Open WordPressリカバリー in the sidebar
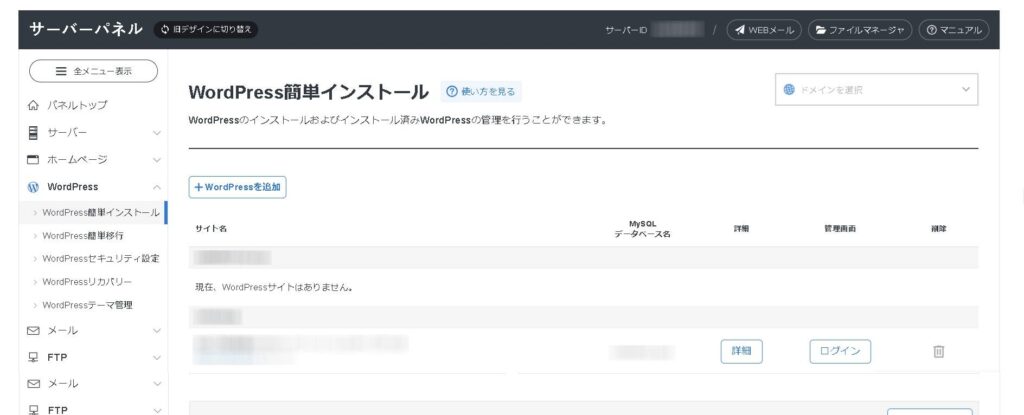The image size is (1024, 415). click(x=87, y=282)
